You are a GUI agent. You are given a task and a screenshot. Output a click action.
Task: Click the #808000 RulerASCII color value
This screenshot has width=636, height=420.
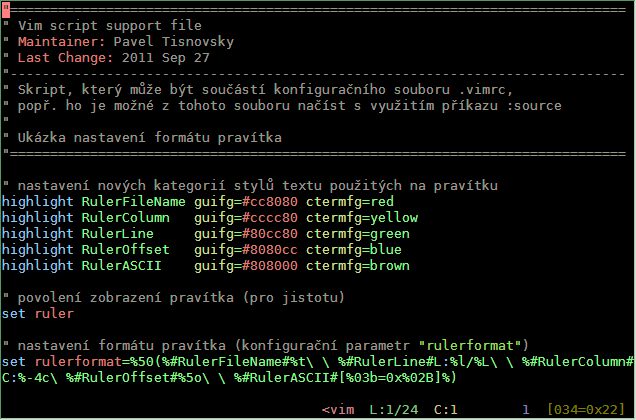pos(270,266)
